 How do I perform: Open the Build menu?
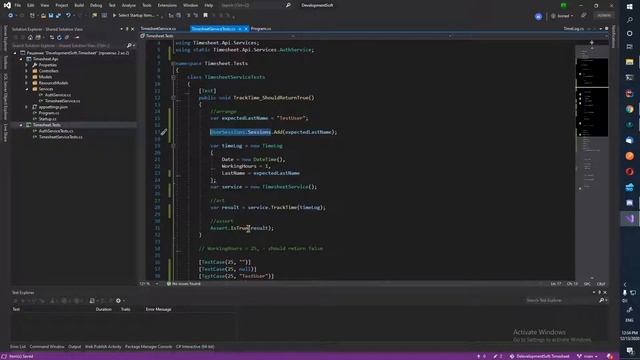coord(79,5)
